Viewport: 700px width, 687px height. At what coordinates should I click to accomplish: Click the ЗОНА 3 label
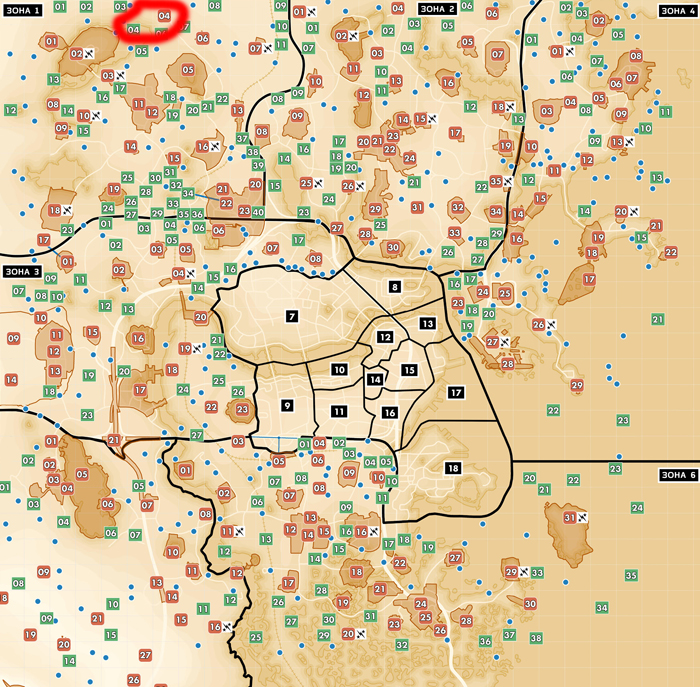(22, 271)
